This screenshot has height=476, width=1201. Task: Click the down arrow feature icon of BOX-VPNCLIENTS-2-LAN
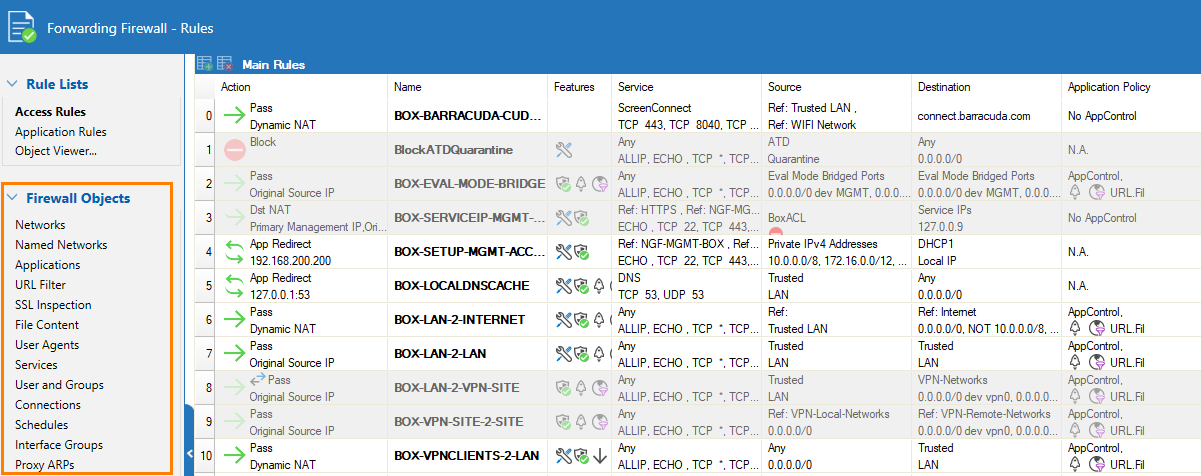(x=600, y=456)
